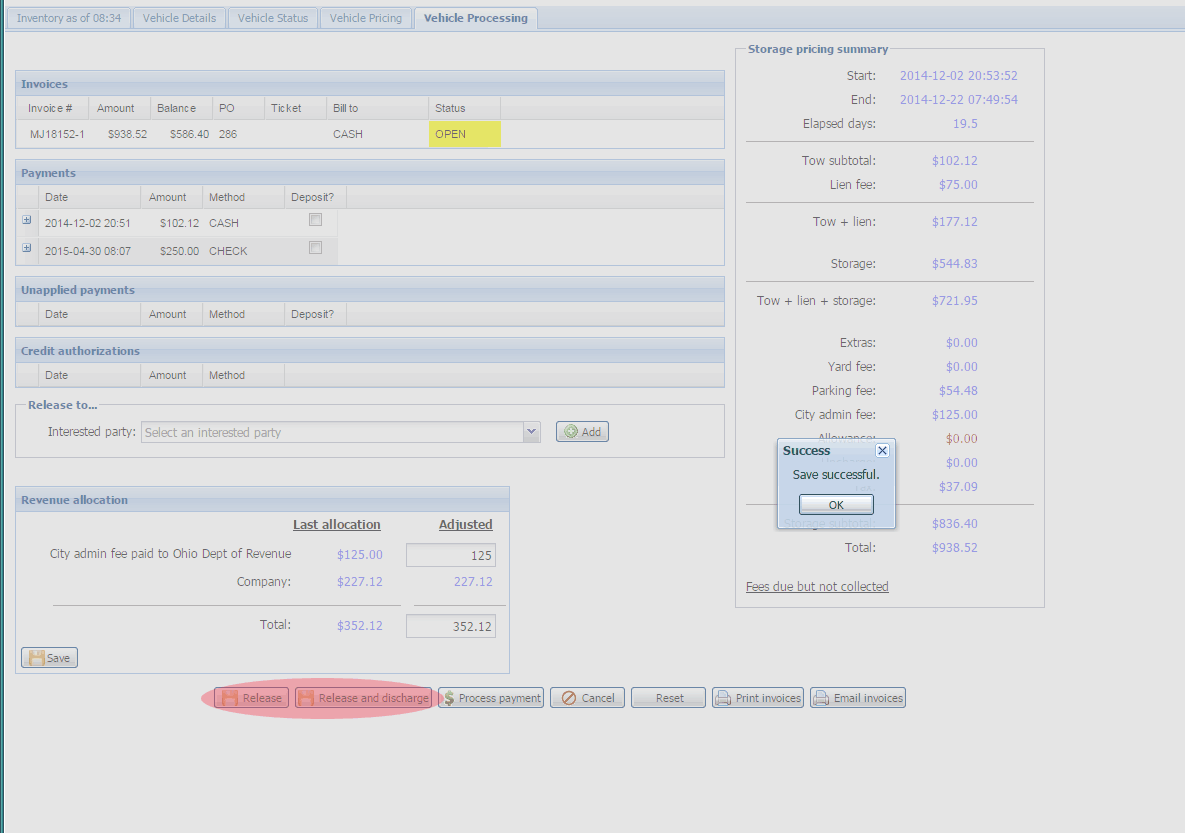Click the Print invoices printer icon

tap(723, 698)
